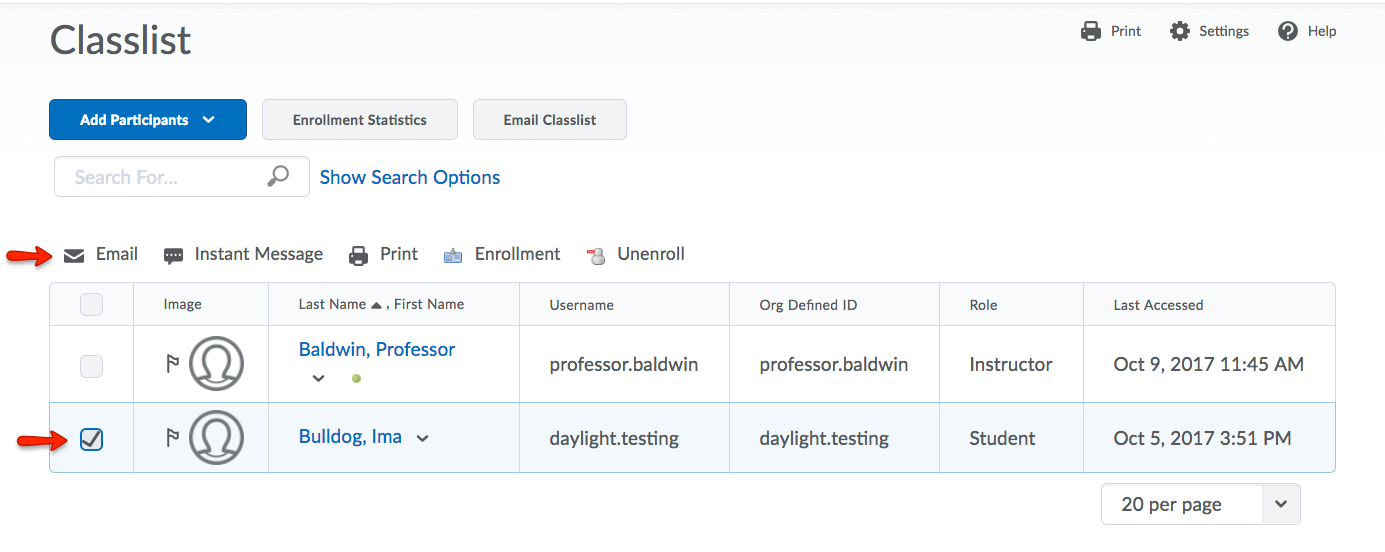This screenshot has height=552, width=1385.
Task: Sort by Last Name column header
Action: tap(333, 304)
